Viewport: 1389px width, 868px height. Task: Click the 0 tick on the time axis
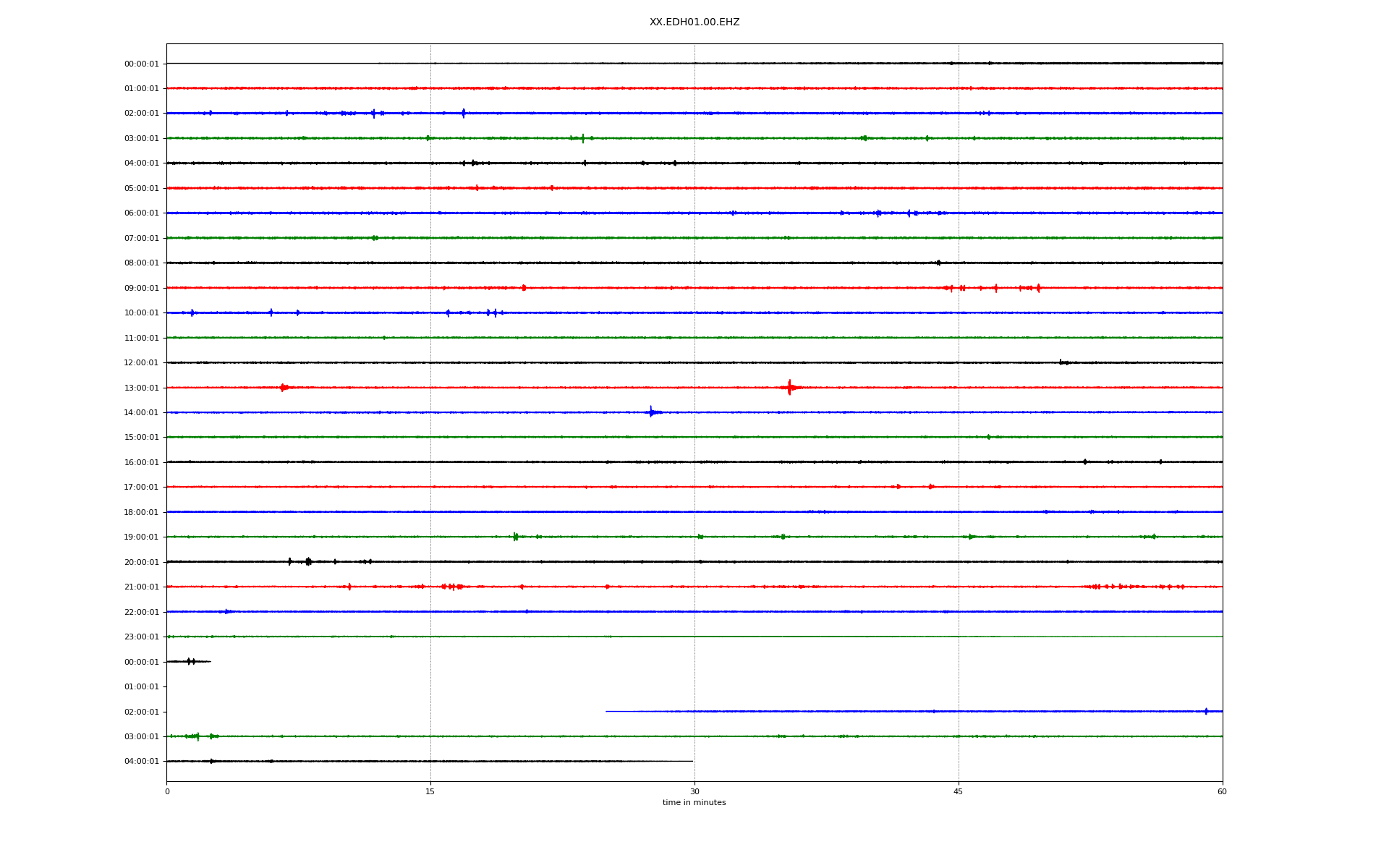[x=167, y=791]
